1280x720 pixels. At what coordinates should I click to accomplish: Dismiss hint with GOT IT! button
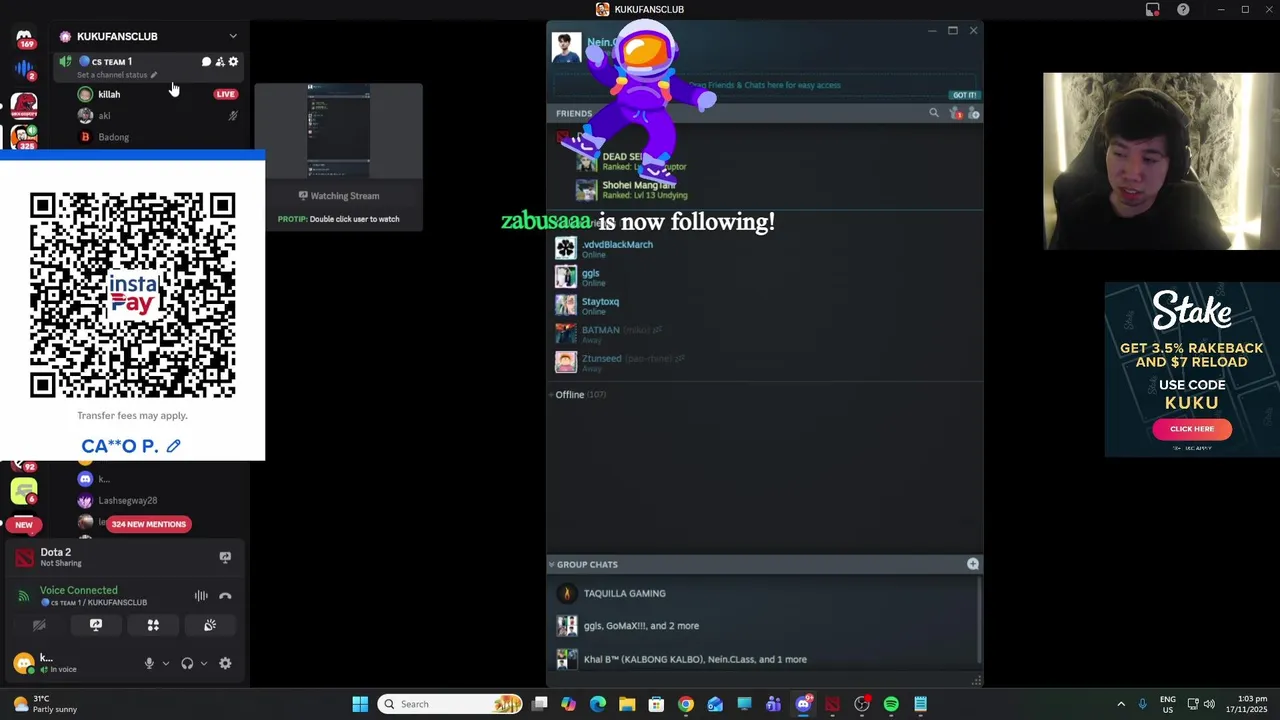(964, 95)
